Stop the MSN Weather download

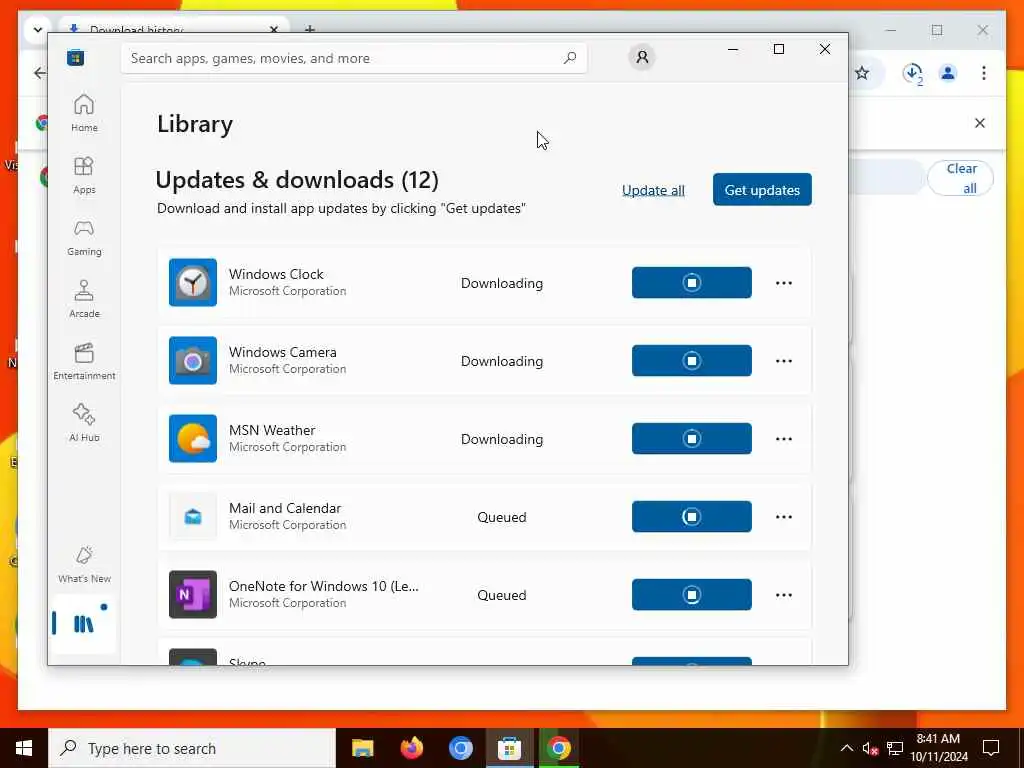[x=692, y=438]
